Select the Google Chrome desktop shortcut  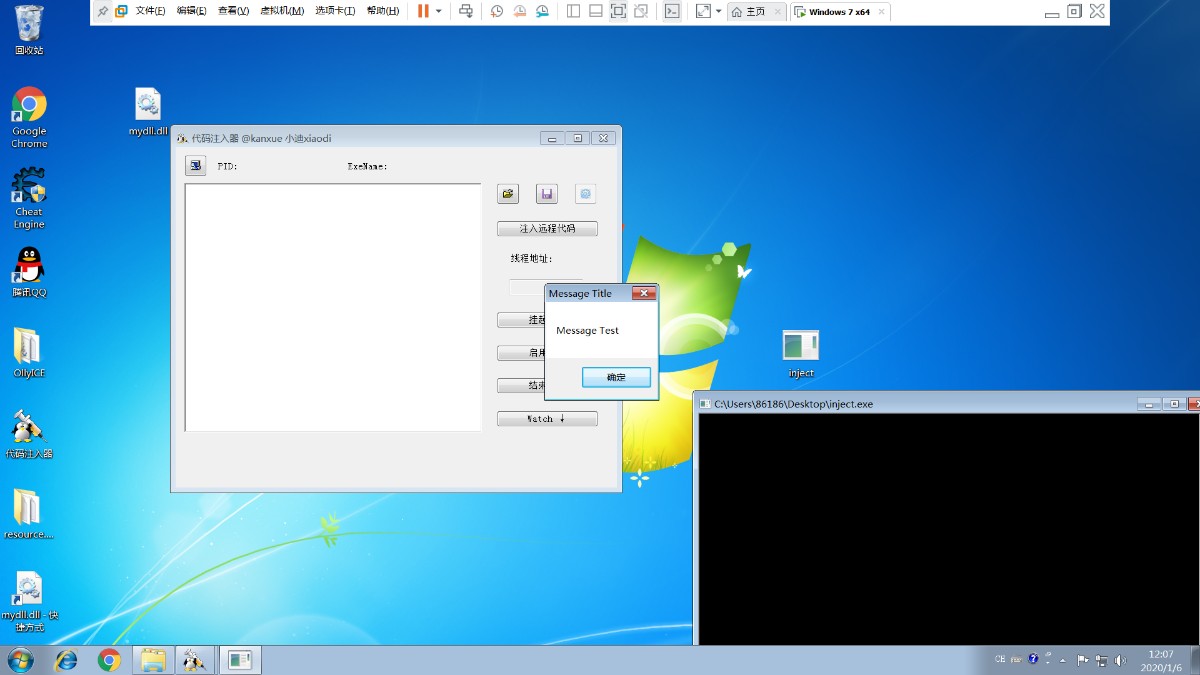(x=29, y=117)
